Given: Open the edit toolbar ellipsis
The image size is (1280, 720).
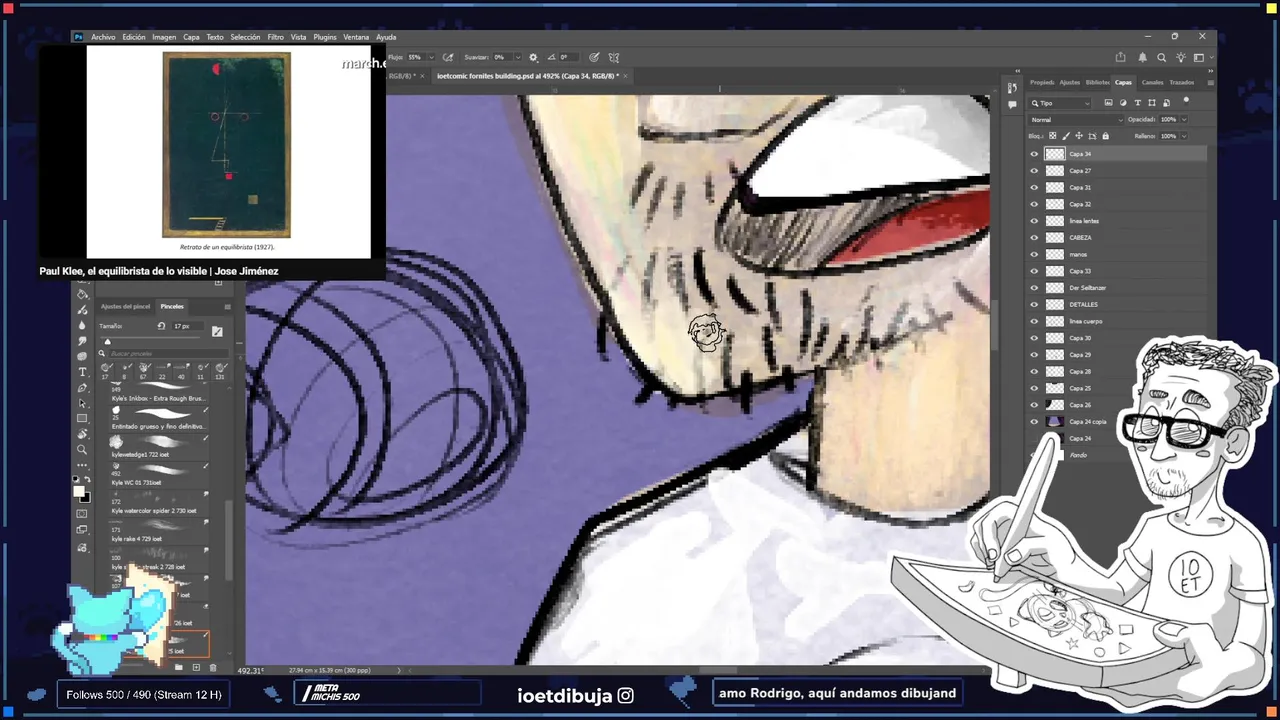Looking at the screenshot, I should (82, 465).
